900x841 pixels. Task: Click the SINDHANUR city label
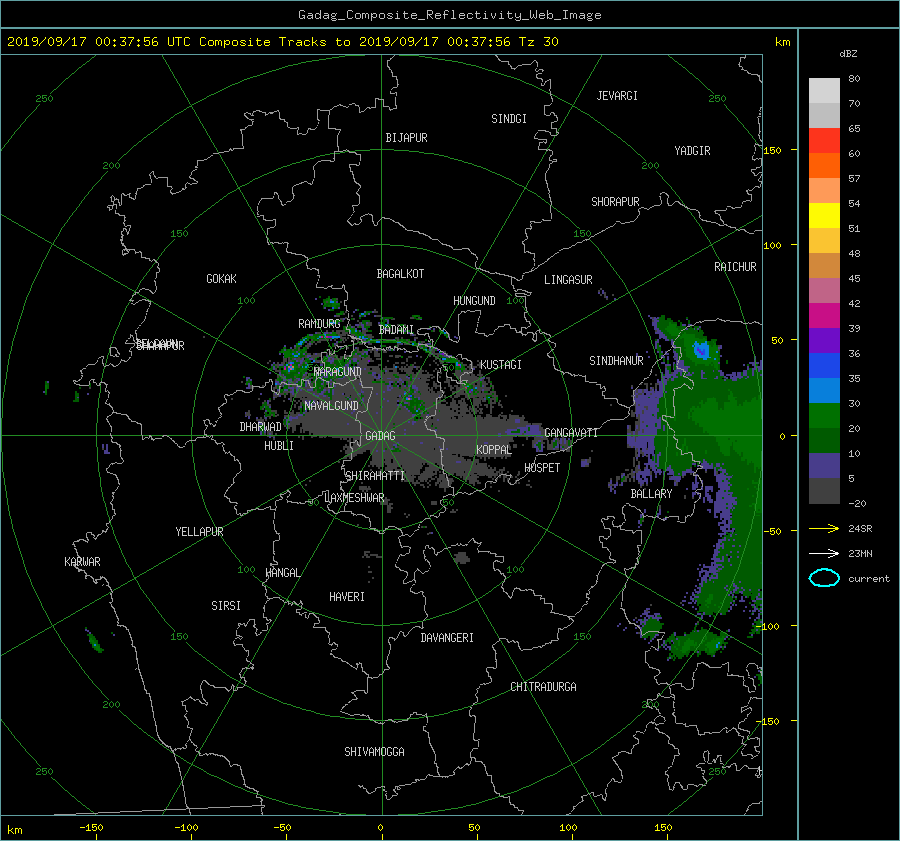(x=616, y=361)
